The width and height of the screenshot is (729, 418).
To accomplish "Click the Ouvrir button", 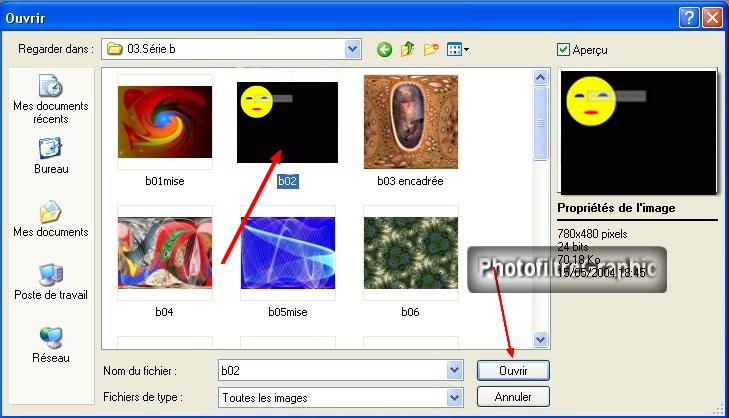I will [513, 370].
